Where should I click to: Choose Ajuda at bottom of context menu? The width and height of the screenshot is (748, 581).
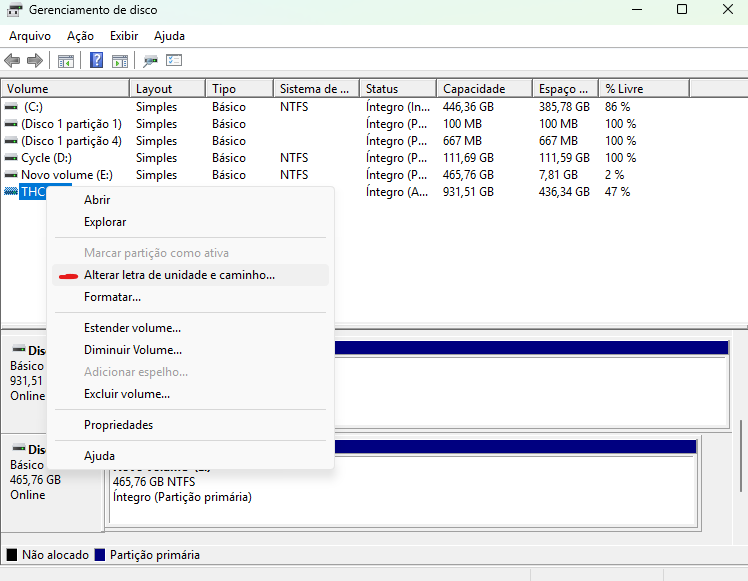click(190, 456)
